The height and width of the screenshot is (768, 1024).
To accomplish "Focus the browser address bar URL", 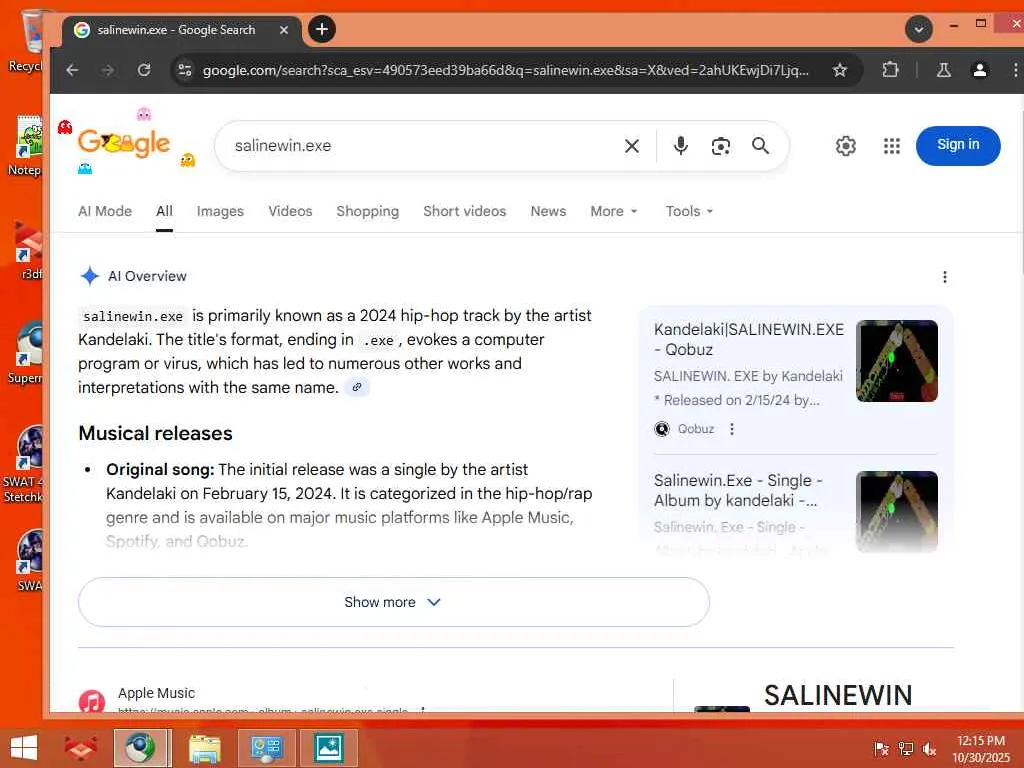I will pos(505,70).
